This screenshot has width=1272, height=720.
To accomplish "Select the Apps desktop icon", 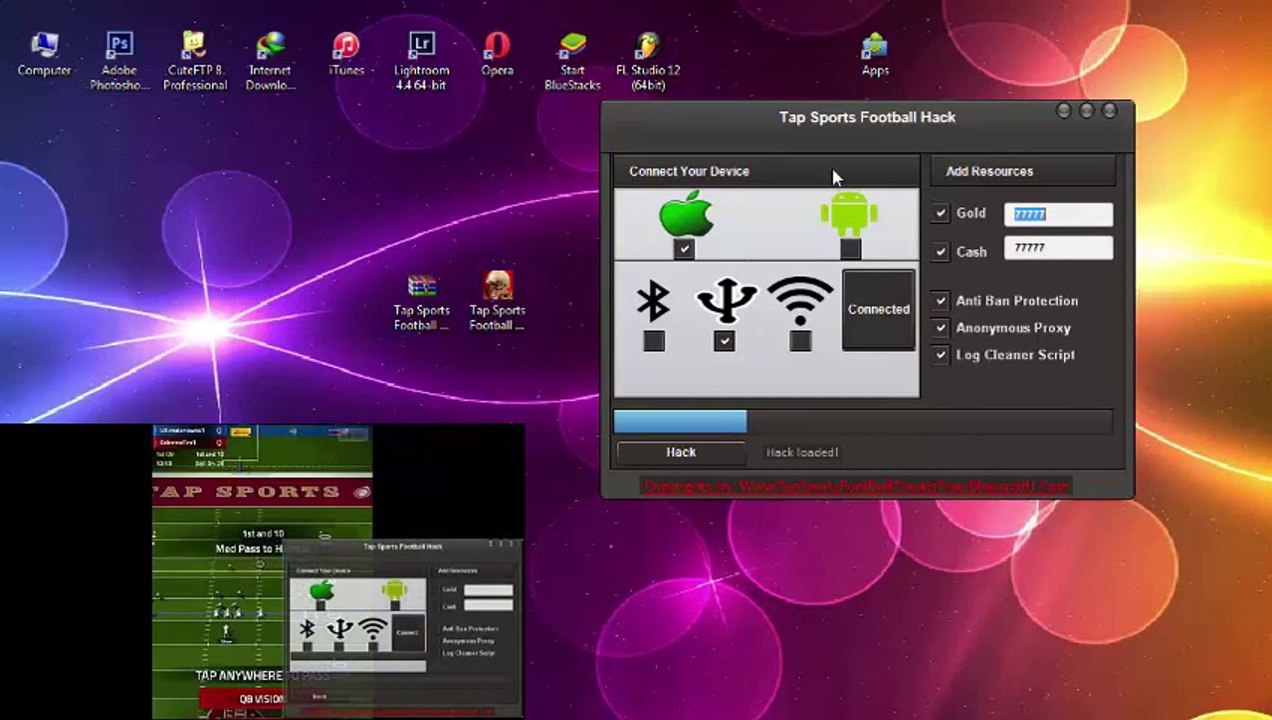I will tap(875, 55).
